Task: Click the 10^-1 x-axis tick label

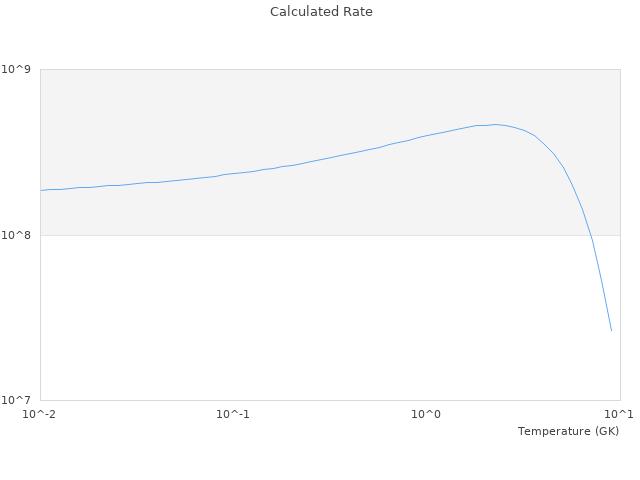Action: coord(233,415)
